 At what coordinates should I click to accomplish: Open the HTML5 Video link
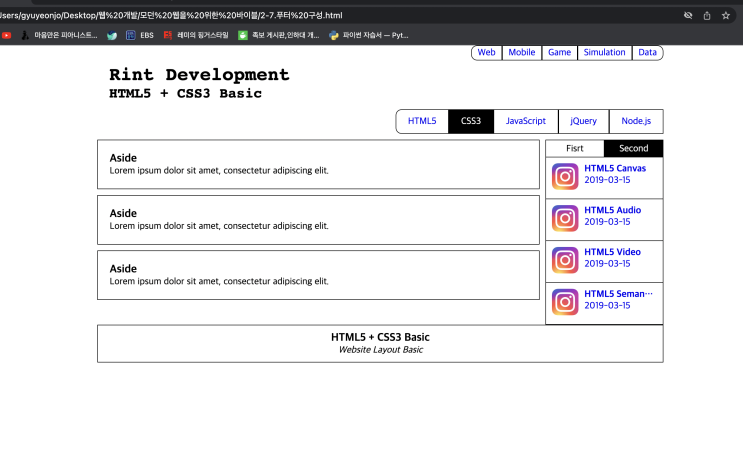[x=612, y=252]
